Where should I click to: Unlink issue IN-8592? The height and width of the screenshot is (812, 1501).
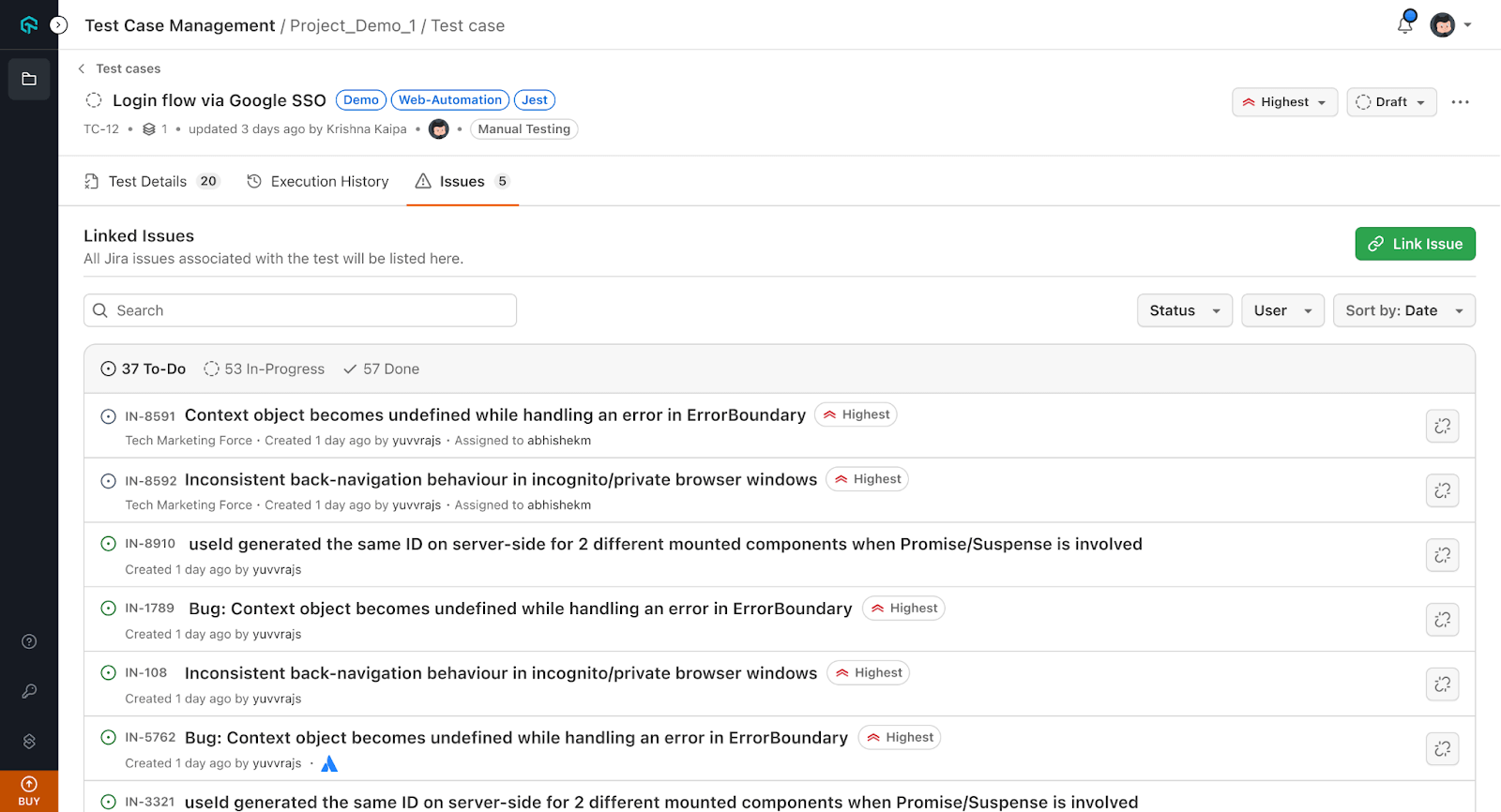1443,491
